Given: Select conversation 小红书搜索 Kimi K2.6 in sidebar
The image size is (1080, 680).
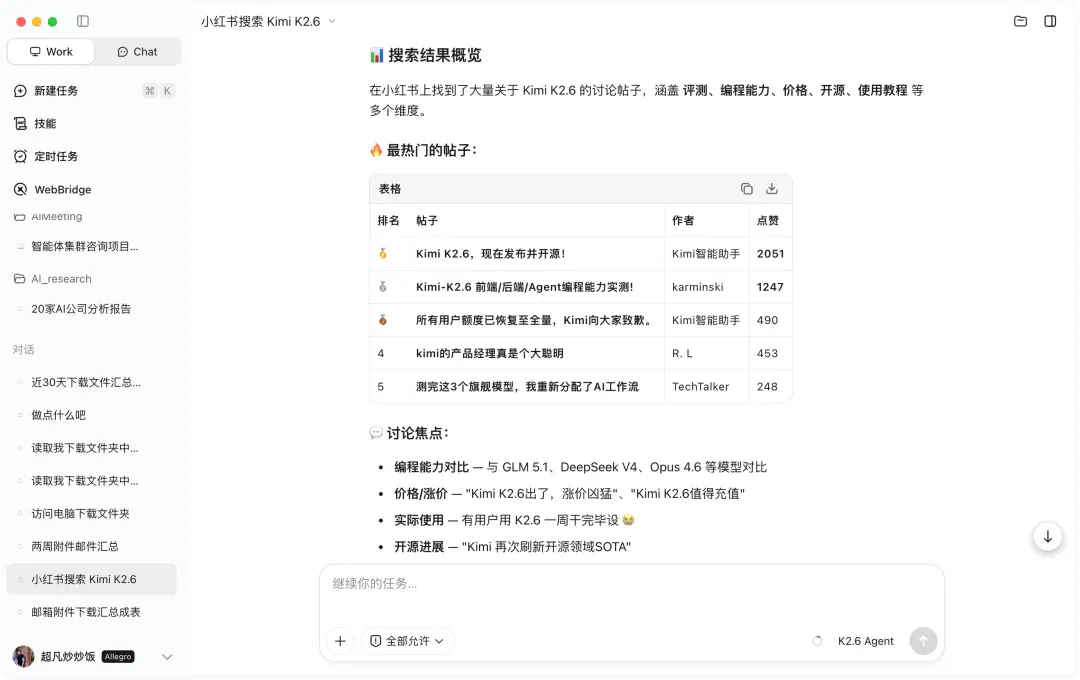Looking at the screenshot, I should (92, 579).
